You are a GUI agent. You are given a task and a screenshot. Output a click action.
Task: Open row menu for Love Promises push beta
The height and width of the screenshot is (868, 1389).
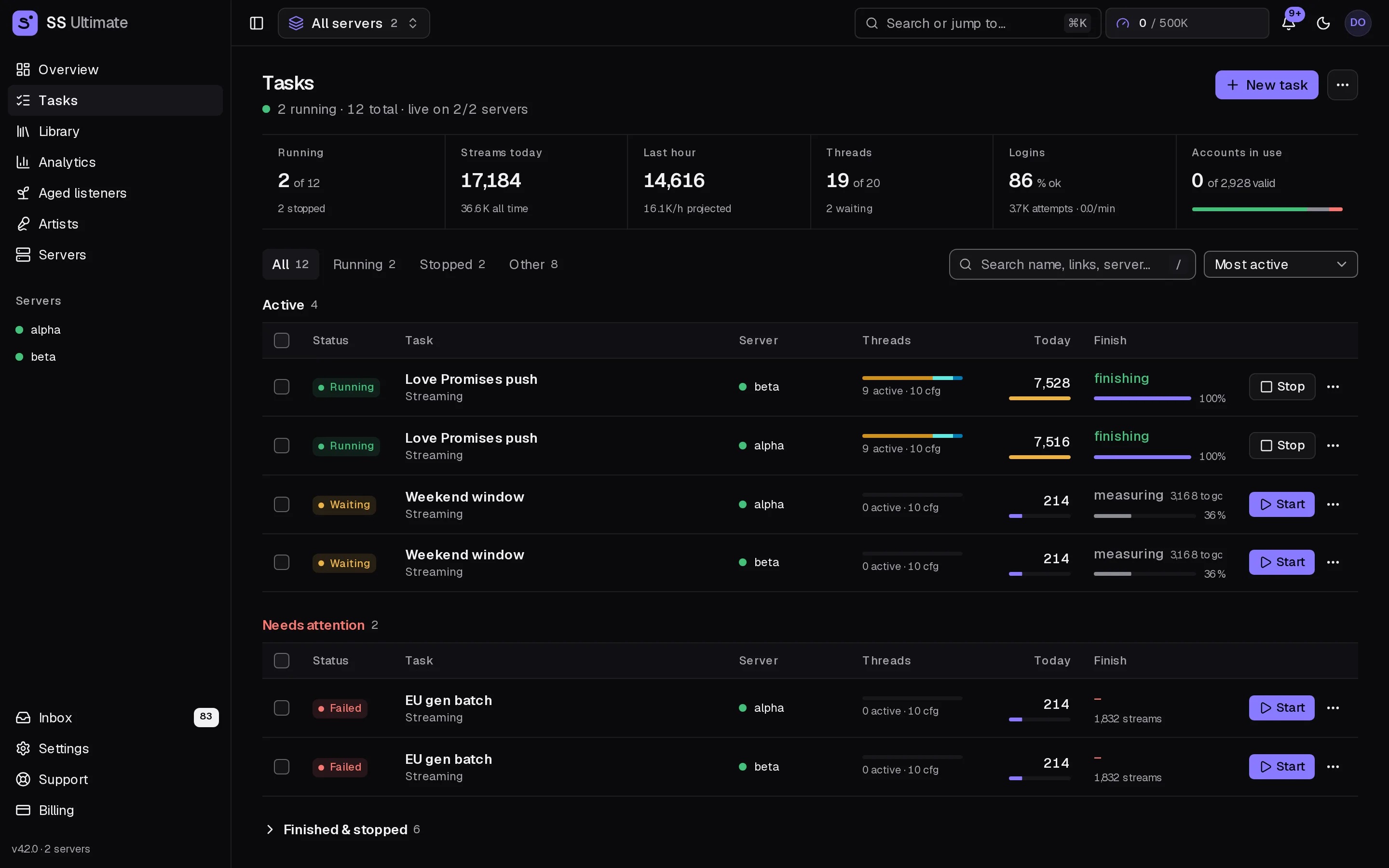pos(1333,387)
